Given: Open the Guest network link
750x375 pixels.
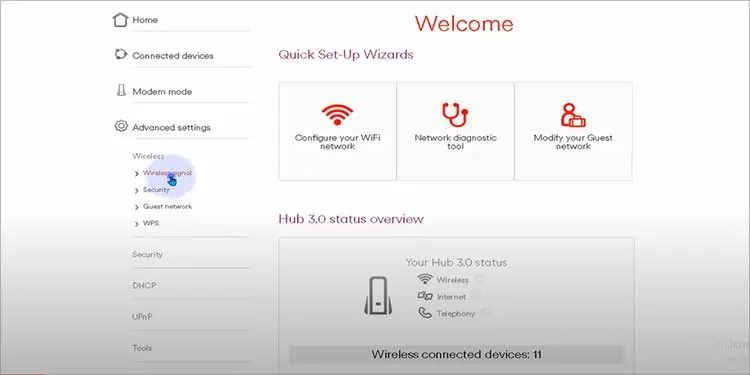Looking at the screenshot, I should pos(167,207).
